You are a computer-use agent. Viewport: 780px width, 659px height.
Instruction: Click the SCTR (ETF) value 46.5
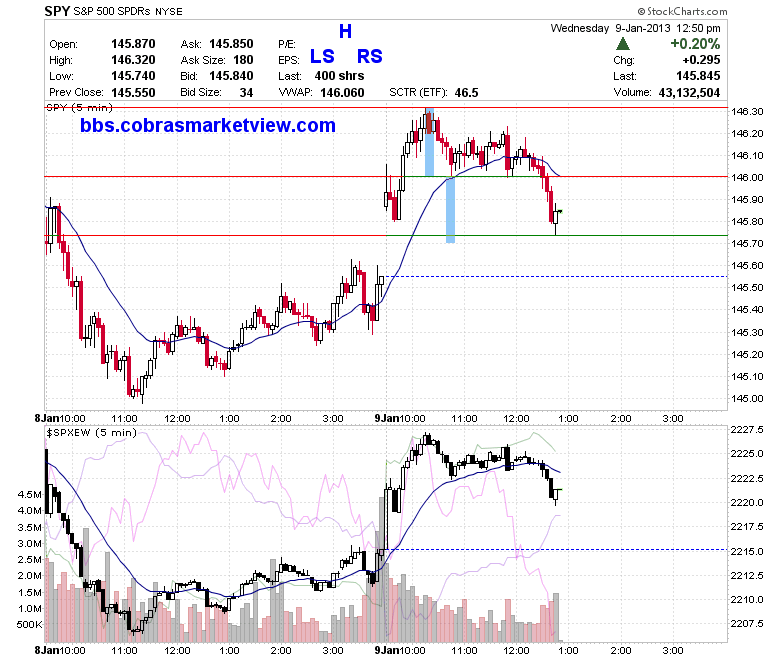pyautogui.click(x=466, y=93)
